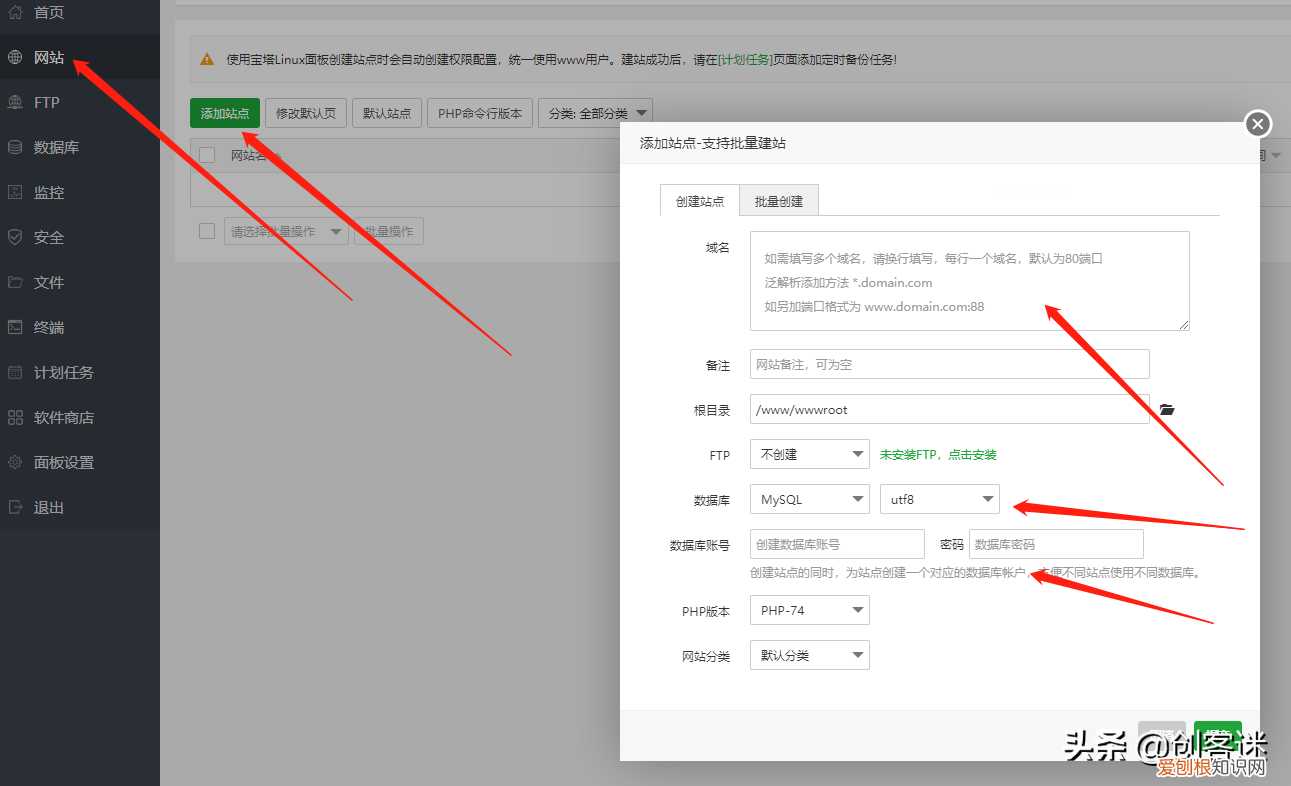Expand the FTP 不创建 dropdown
The image size is (1291, 786).
[x=808, y=454]
